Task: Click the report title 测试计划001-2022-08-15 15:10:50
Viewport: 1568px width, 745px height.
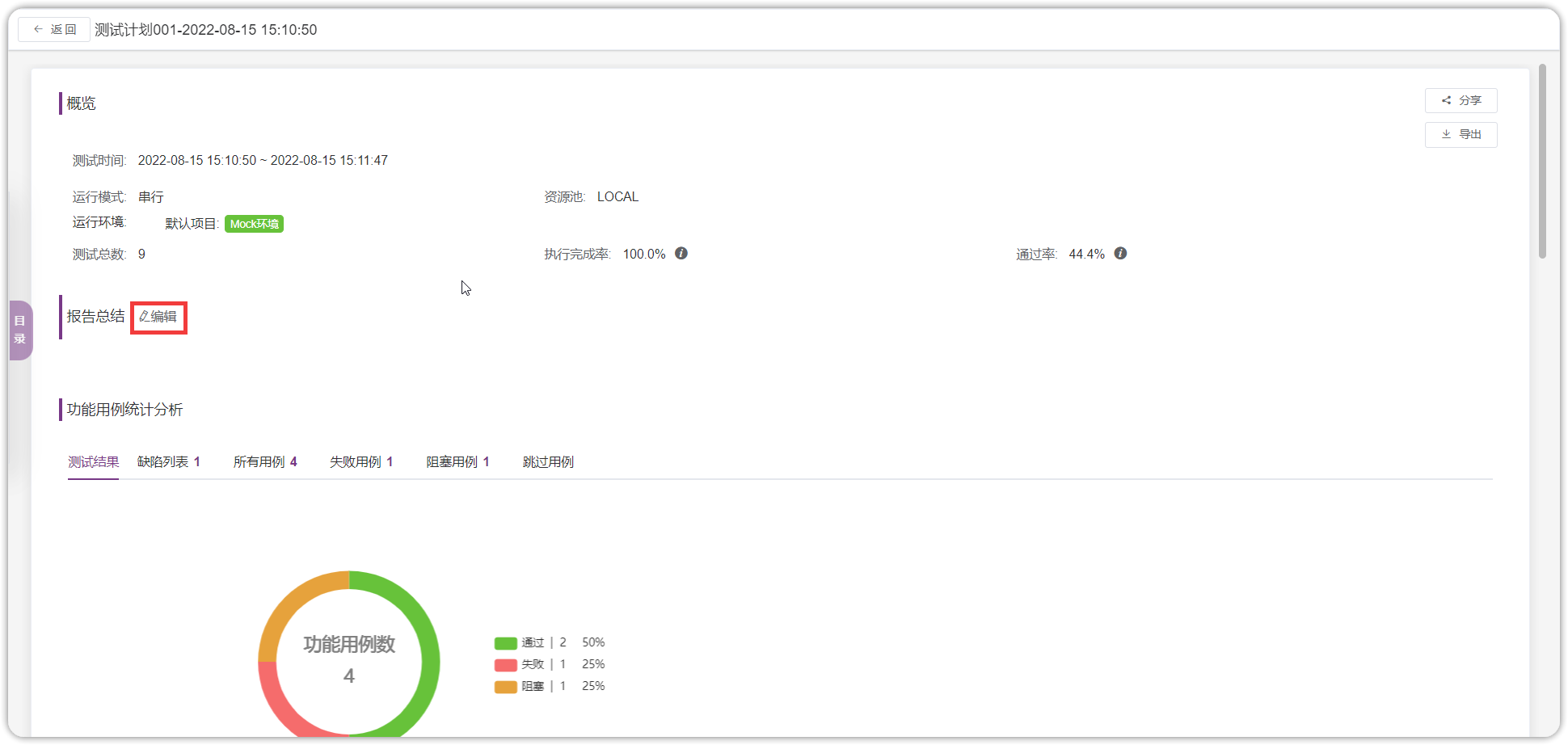Action: point(206,30)
